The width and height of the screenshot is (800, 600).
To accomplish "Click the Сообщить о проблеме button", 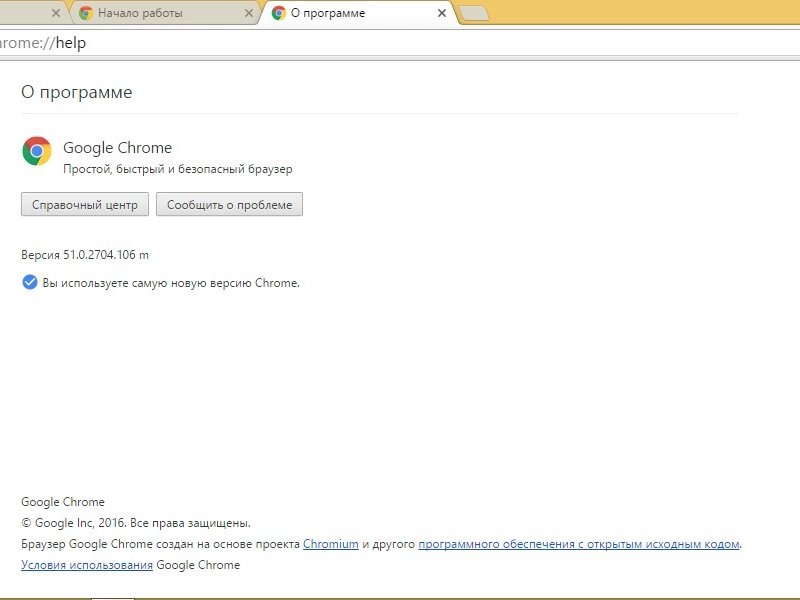I will 229,204.
